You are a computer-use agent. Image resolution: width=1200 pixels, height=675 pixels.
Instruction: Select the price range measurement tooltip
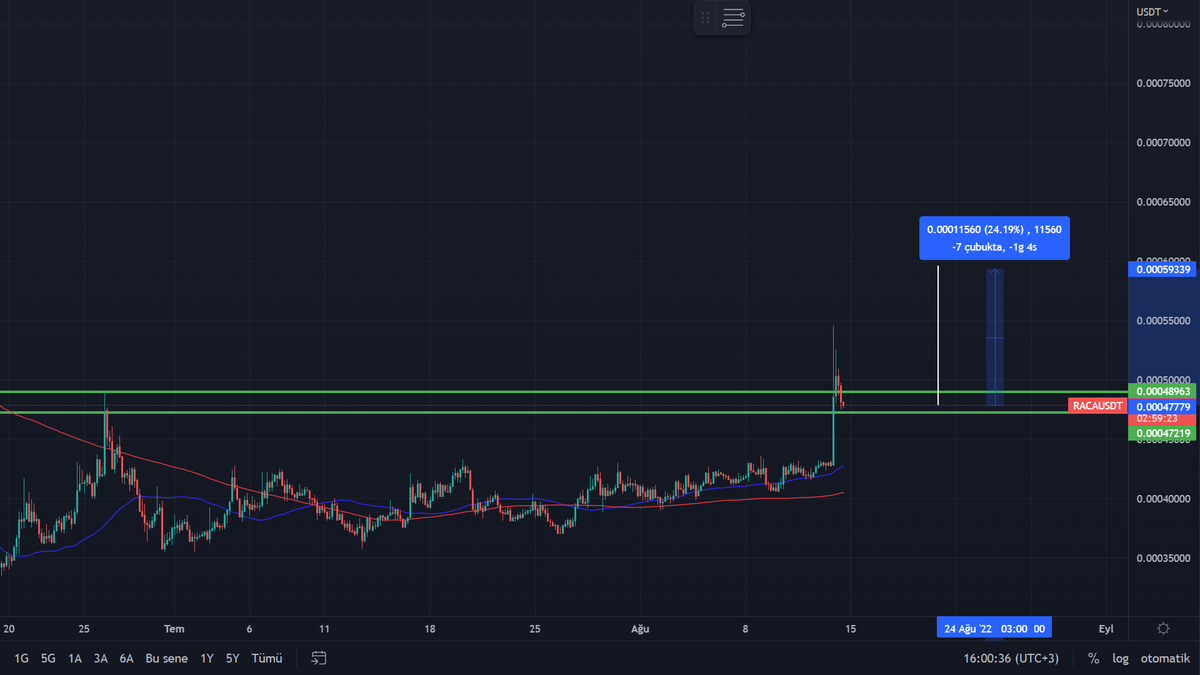pos(994,238)
